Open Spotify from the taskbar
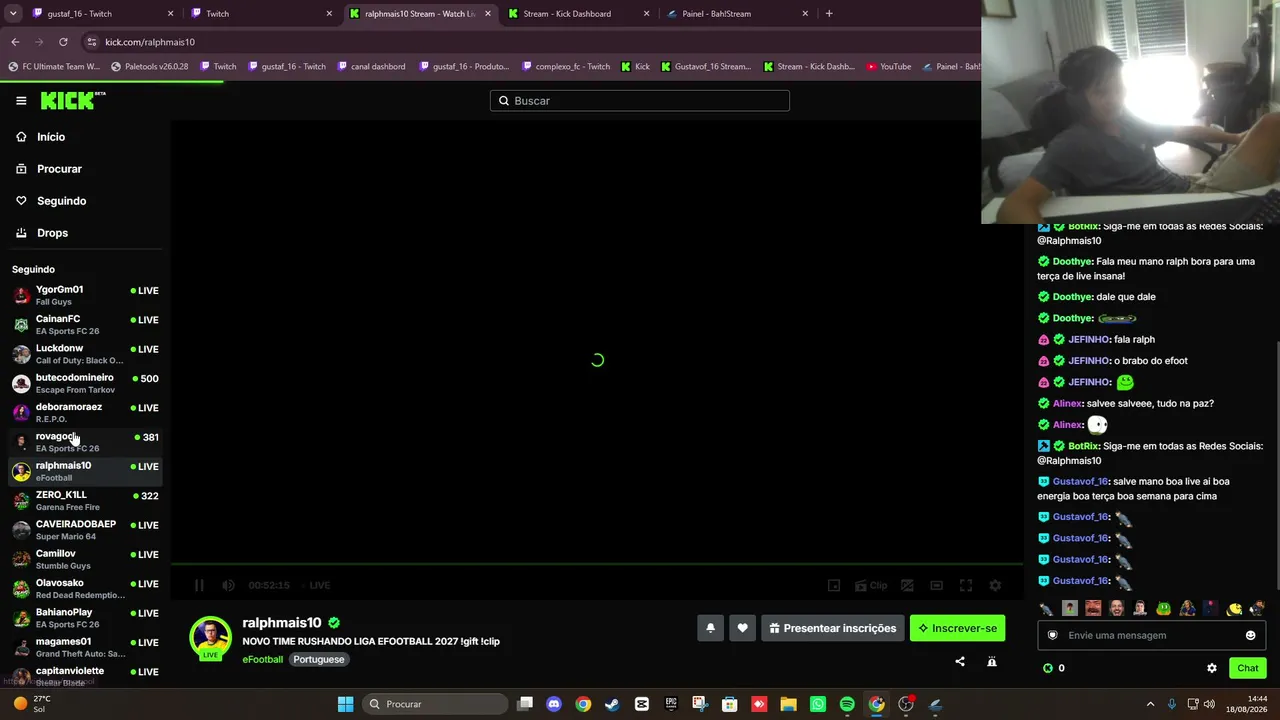 click(x=847, y=704)
